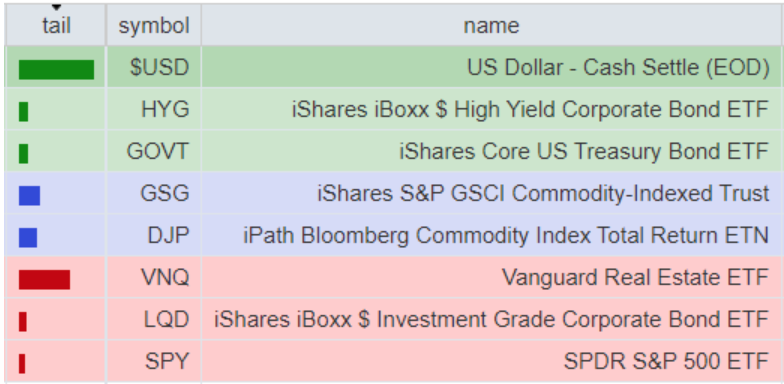The width and height of the screenshot is (784, 384).
Task: Open the SPDR S&P 500 ETF row
Action: 393,360
